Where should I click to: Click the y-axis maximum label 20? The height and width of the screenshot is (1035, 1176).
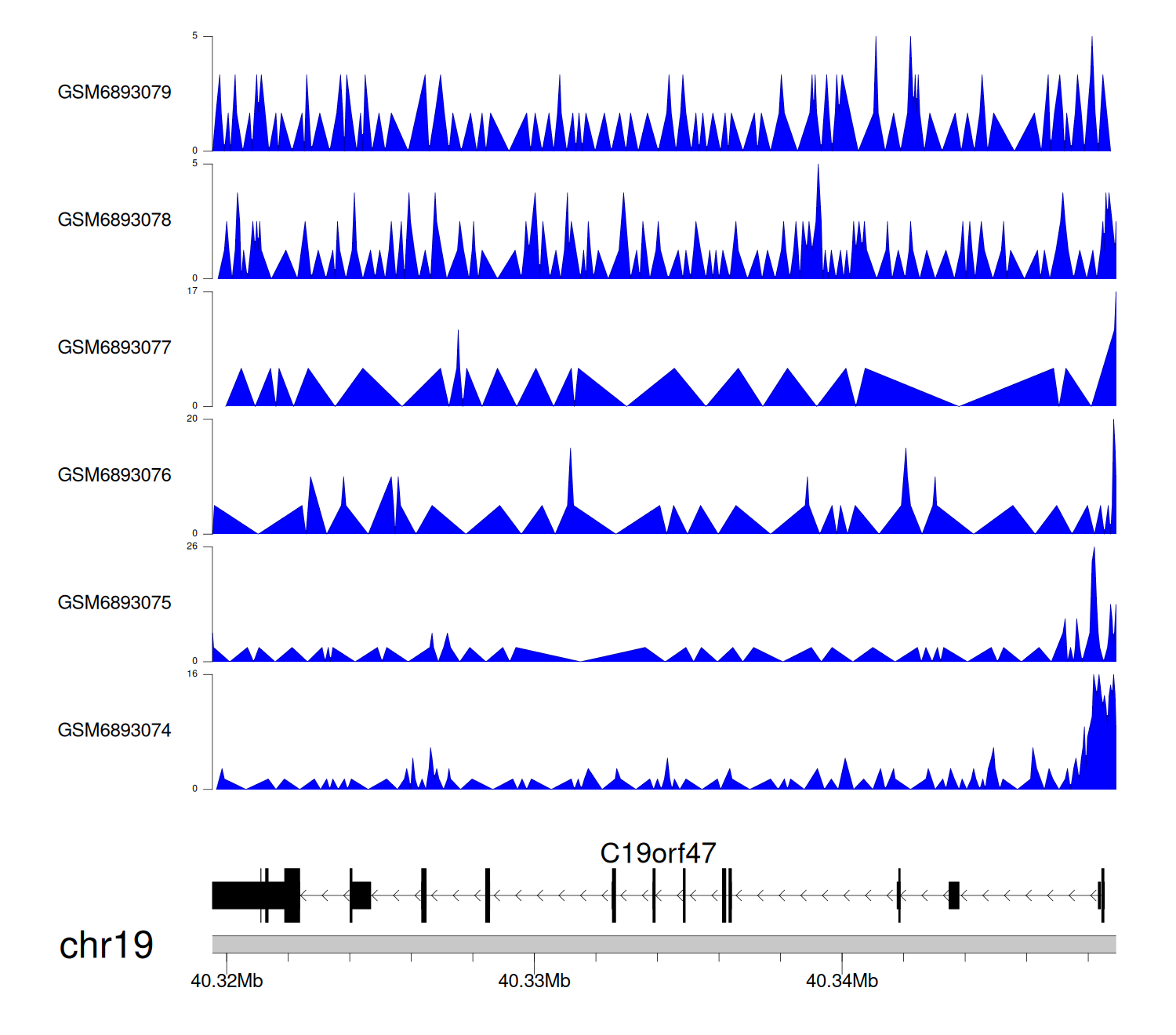tap(192, 419)
